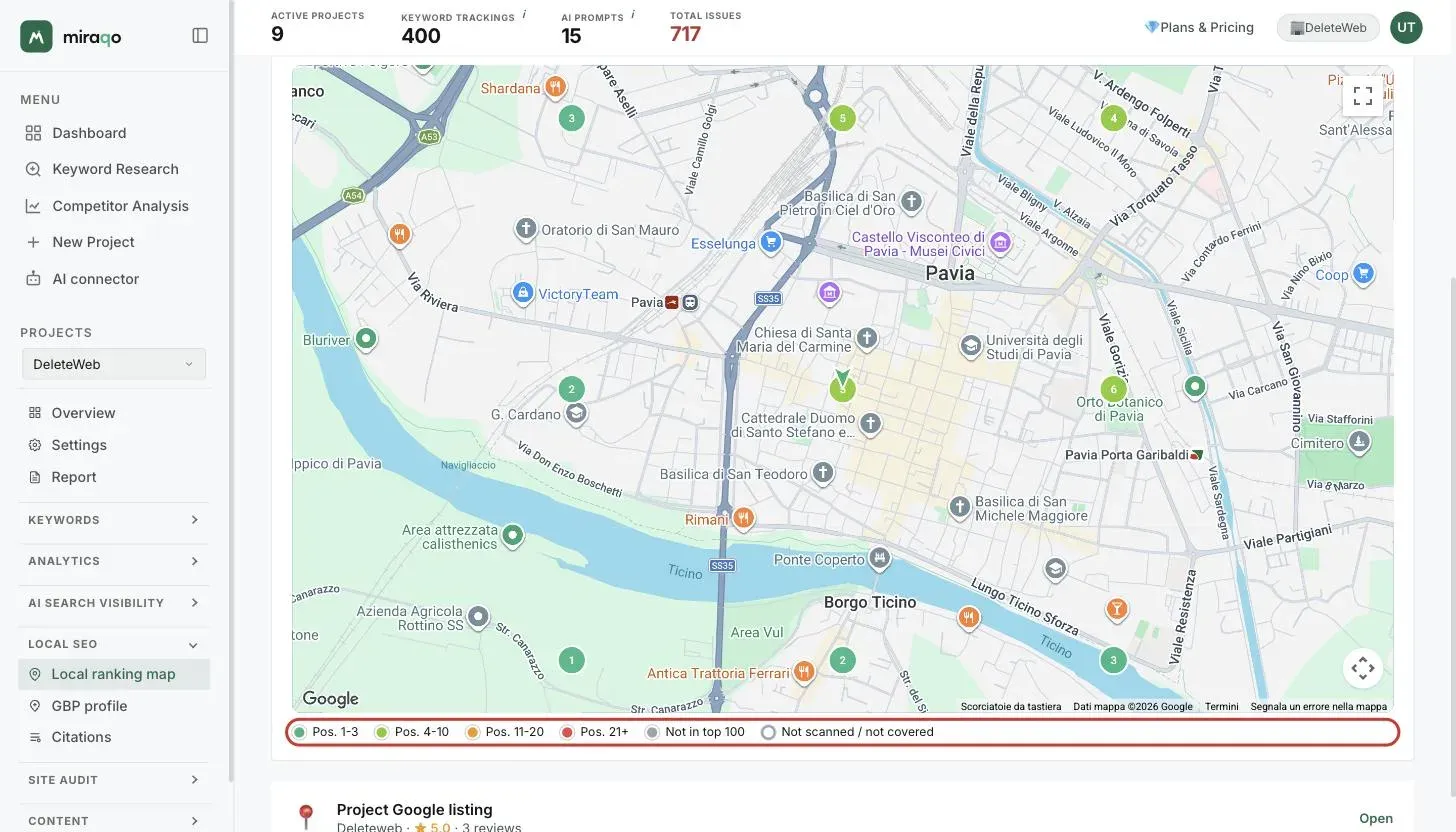Open the Project Google listing

1376,818
